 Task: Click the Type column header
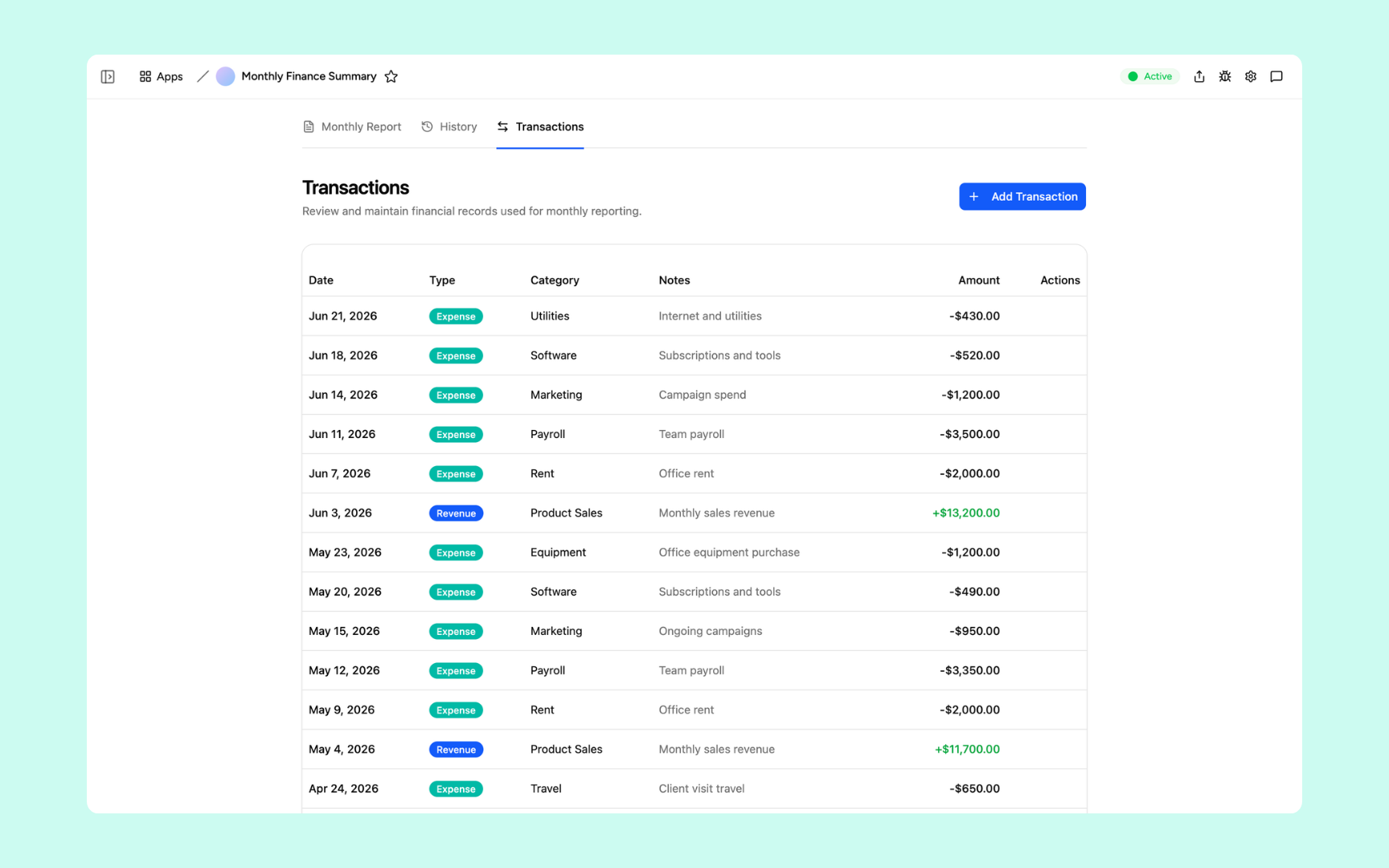coord(442,280)
